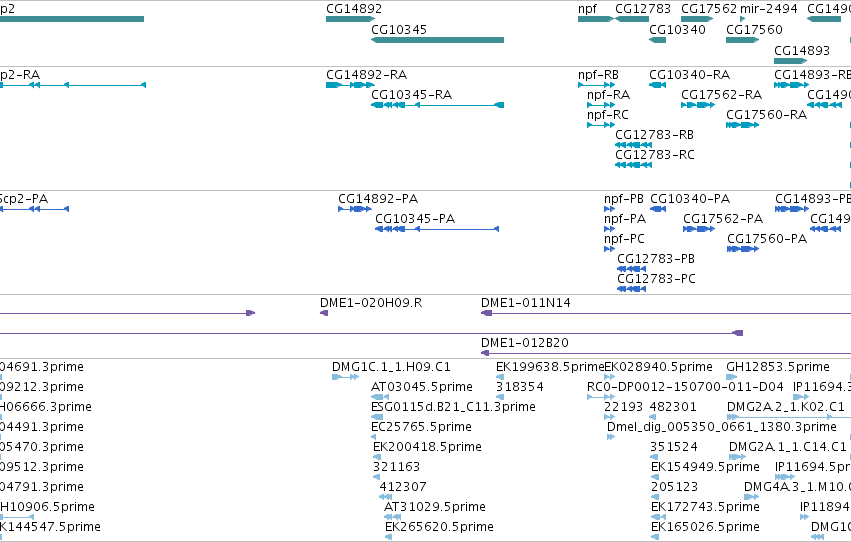Click RC0-DP0012-150700-011-D04 feature
The image size is (851, 542).
click(601, 397)
